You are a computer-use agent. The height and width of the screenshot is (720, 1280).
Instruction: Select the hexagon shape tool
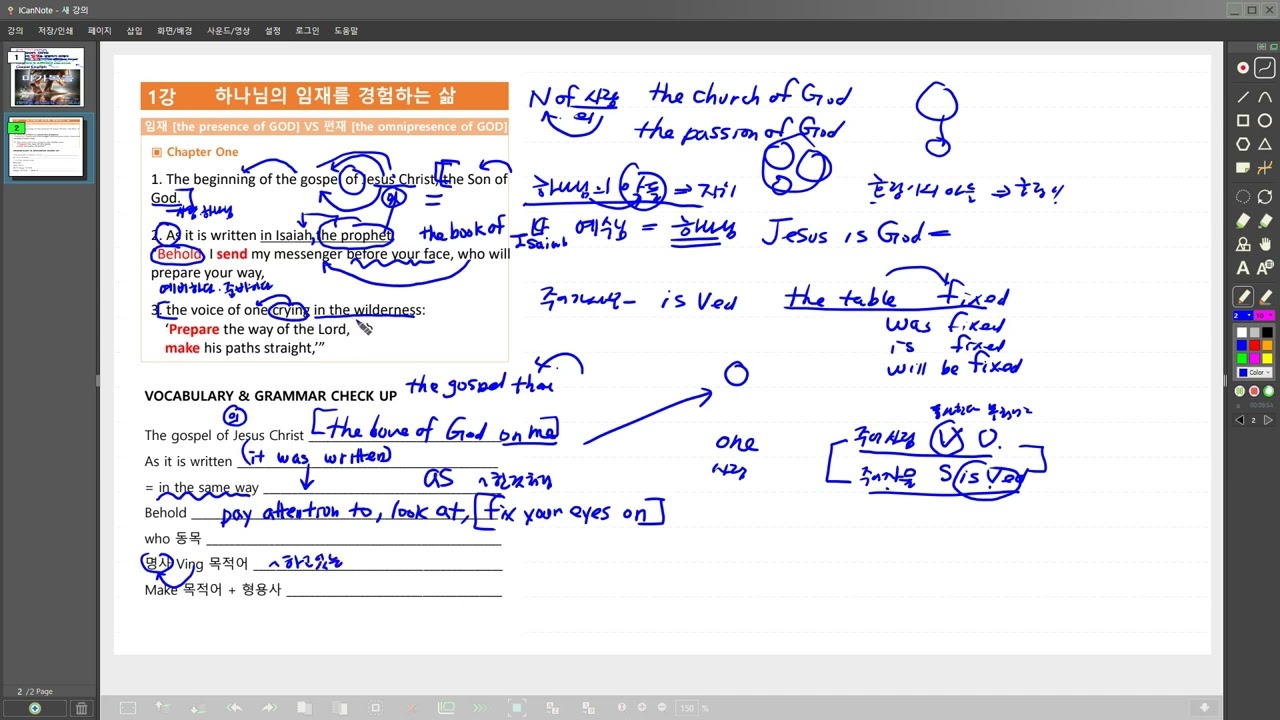pos(1243,144)
